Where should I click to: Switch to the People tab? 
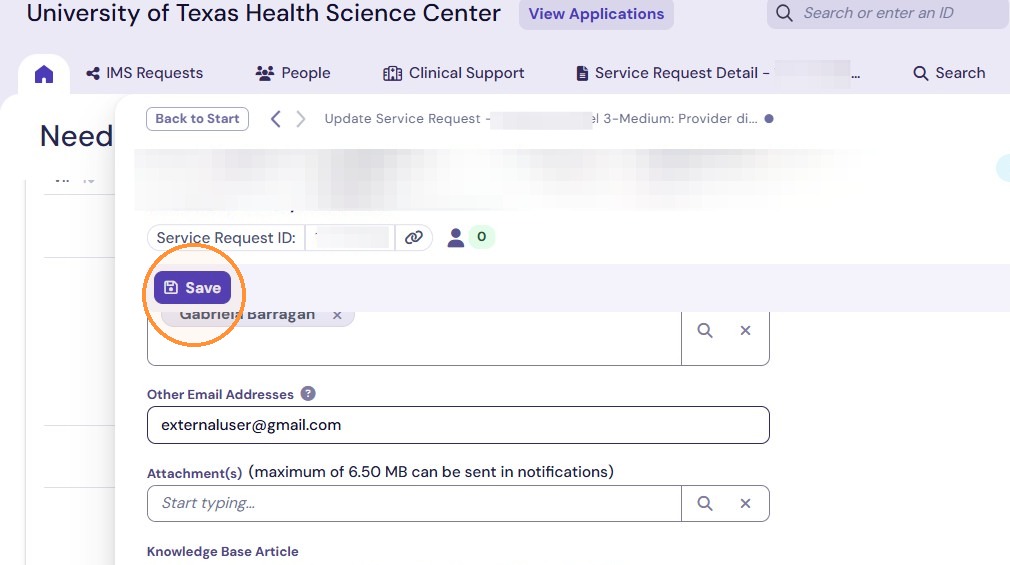(293, 73)
